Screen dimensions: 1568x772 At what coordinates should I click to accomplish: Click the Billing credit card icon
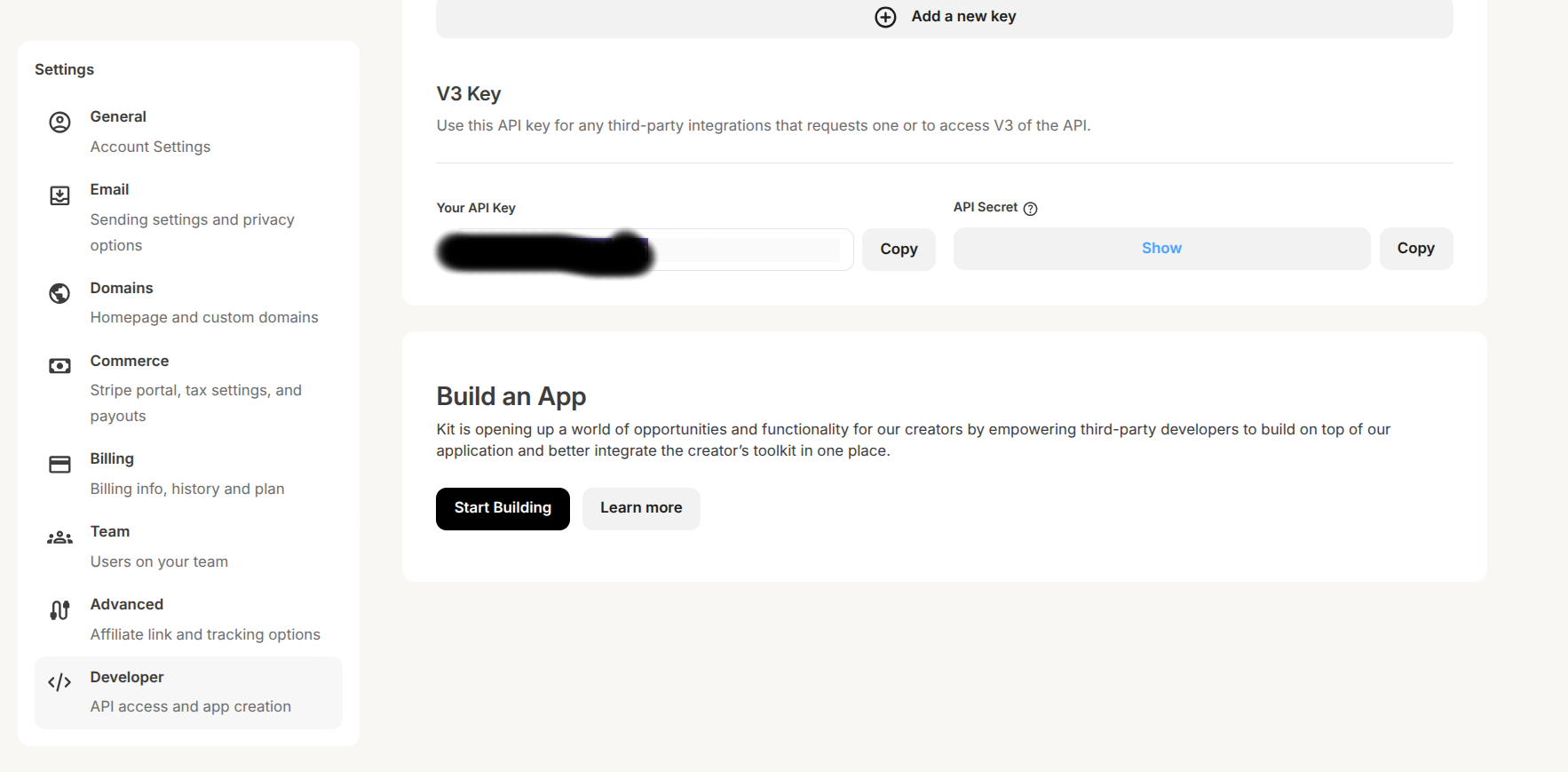point(59,465)
